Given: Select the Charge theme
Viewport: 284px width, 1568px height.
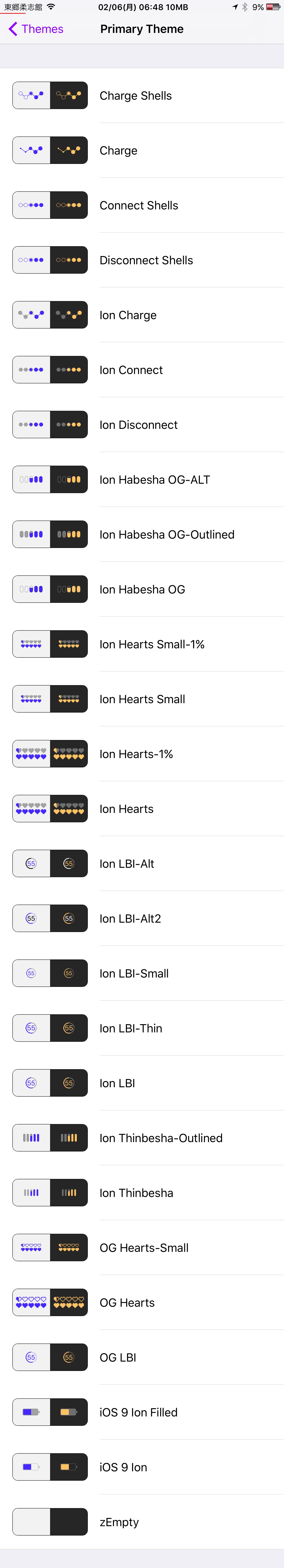Looking at the screenshot, I should 142,150.
